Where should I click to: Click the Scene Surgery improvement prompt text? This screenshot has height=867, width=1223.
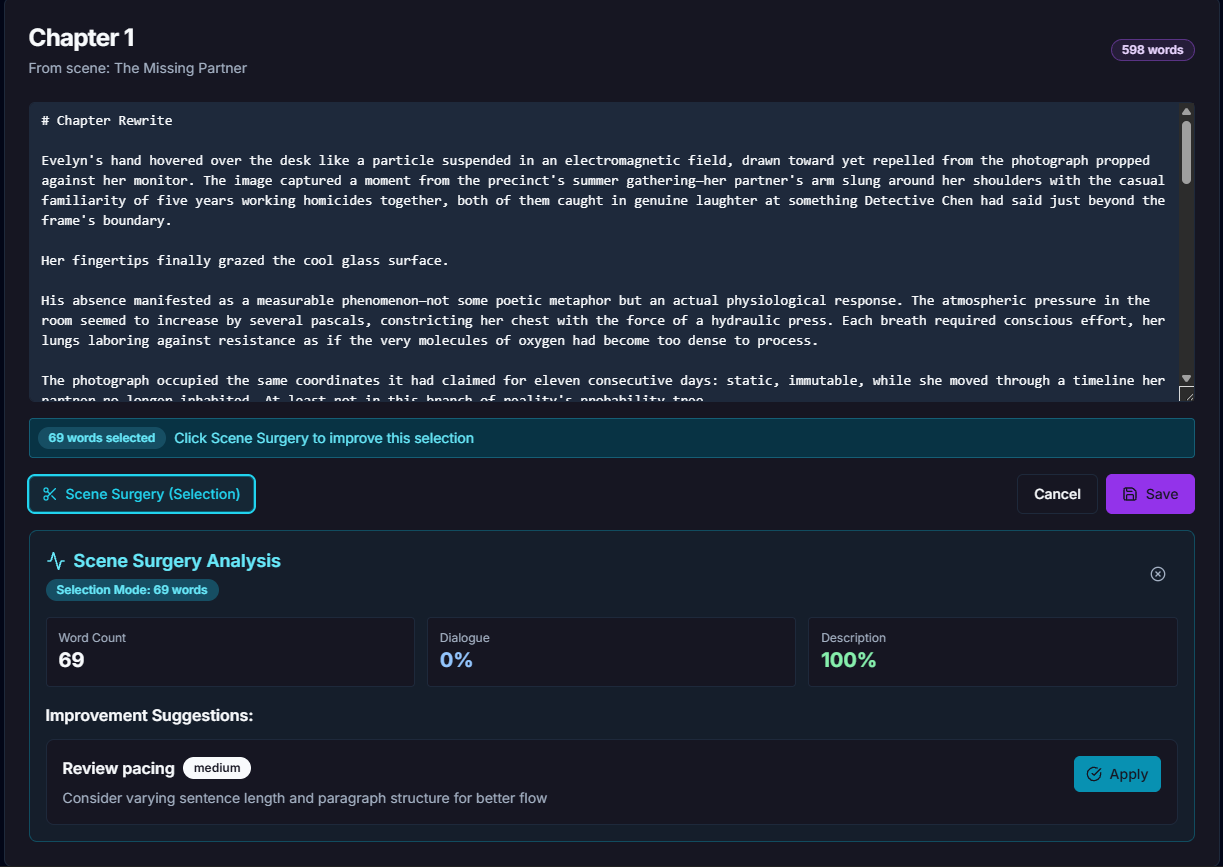tap(324, 437)
